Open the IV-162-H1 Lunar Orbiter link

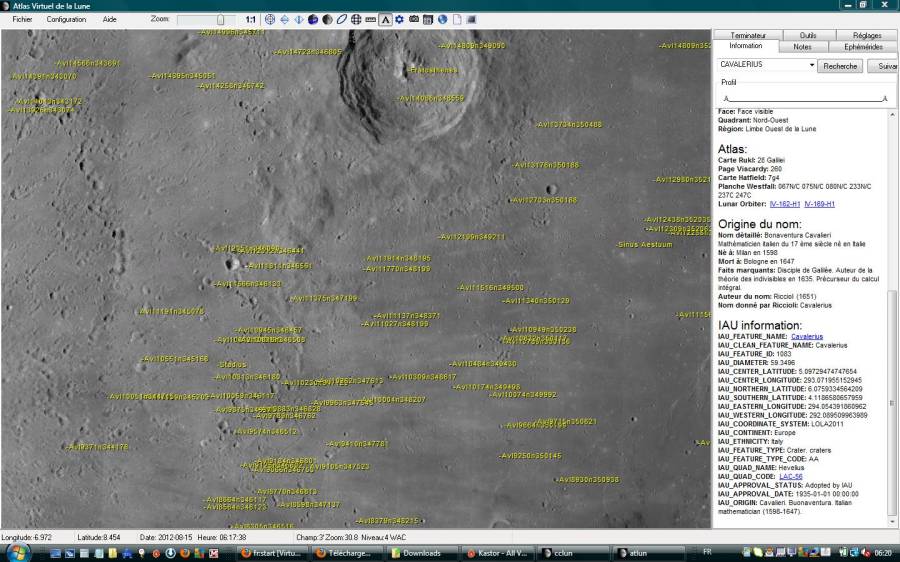(785, 204)
